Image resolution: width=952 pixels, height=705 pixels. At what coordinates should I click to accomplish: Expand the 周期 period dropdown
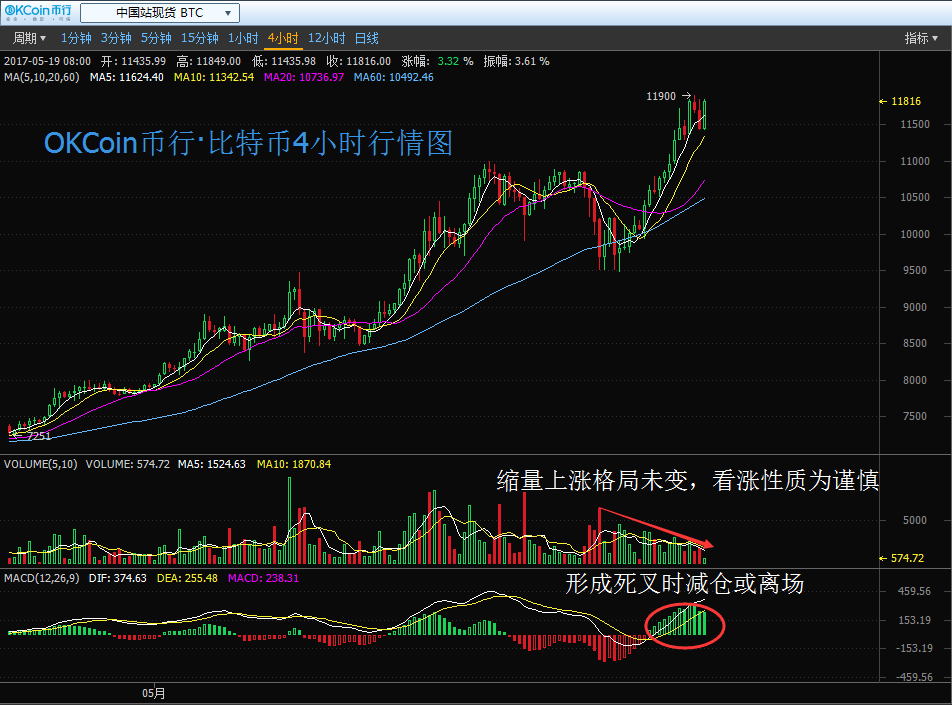(x=29, y=38)
